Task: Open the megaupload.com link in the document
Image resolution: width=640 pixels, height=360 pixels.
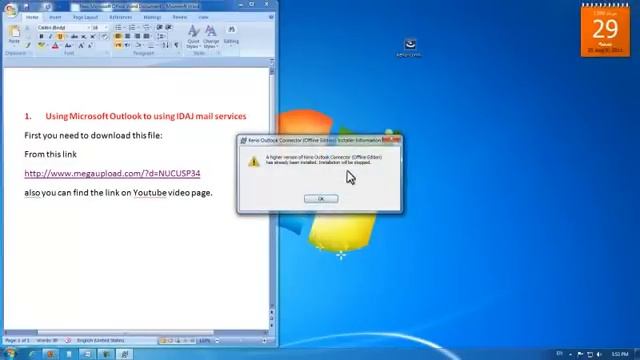Action: tap(112, 173)
